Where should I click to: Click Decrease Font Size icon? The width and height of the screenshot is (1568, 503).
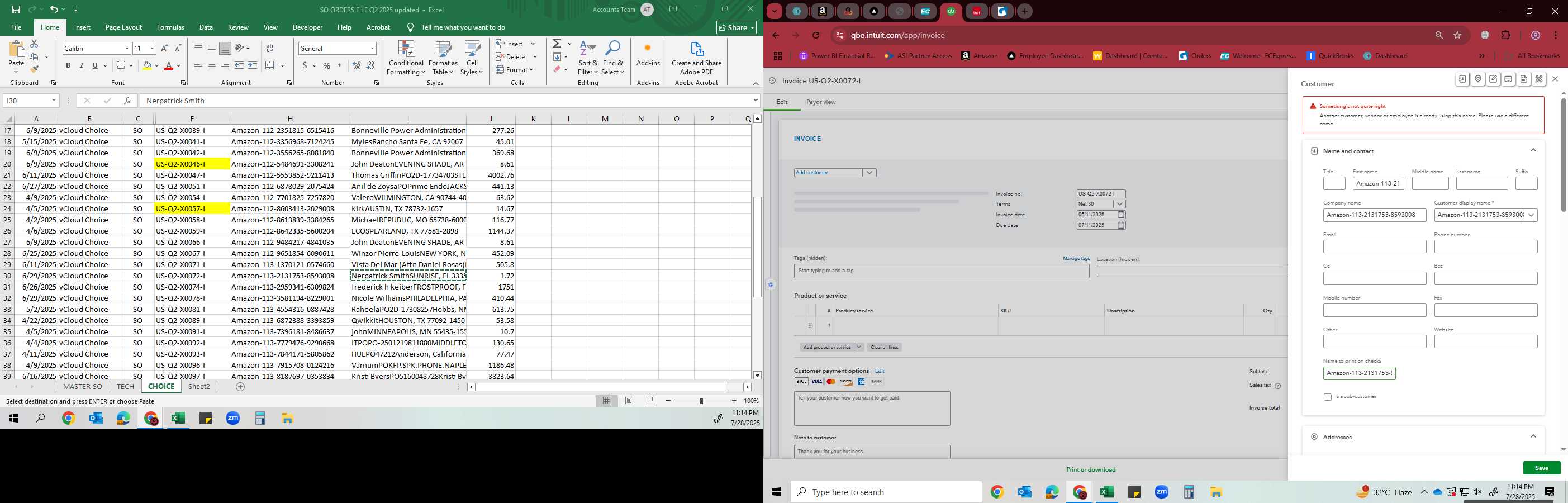(x=178, y=48)
